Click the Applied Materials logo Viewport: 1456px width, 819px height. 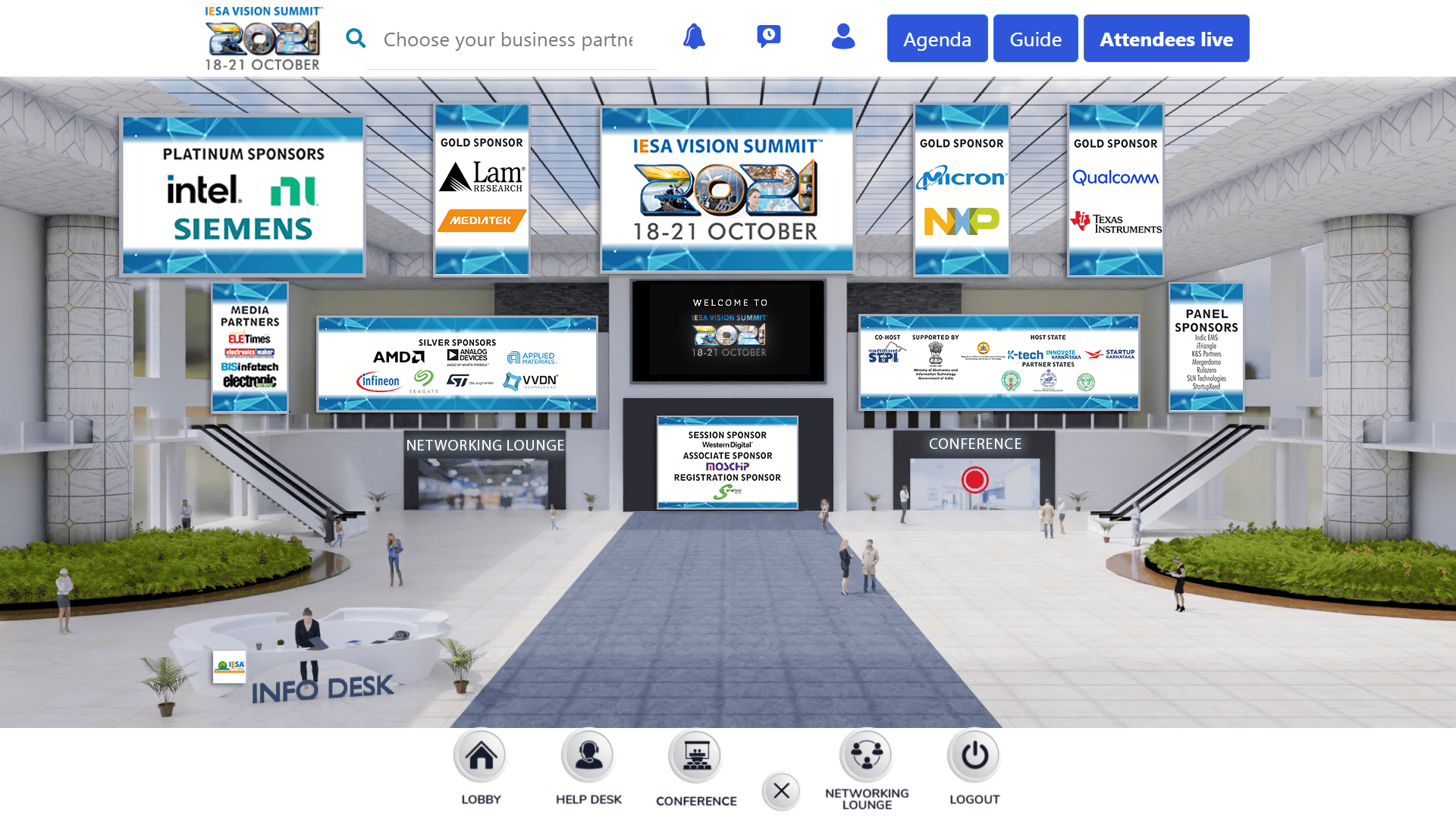click(x=532, y=357)
